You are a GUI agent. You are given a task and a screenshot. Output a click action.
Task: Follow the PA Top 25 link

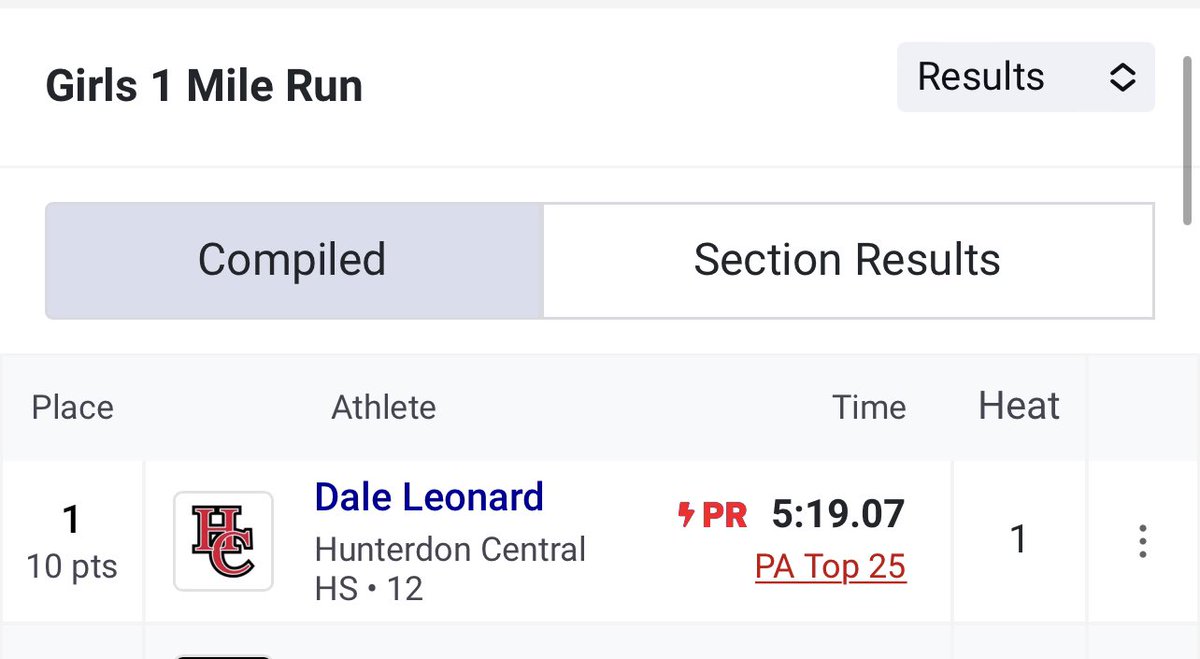(830, 567)
